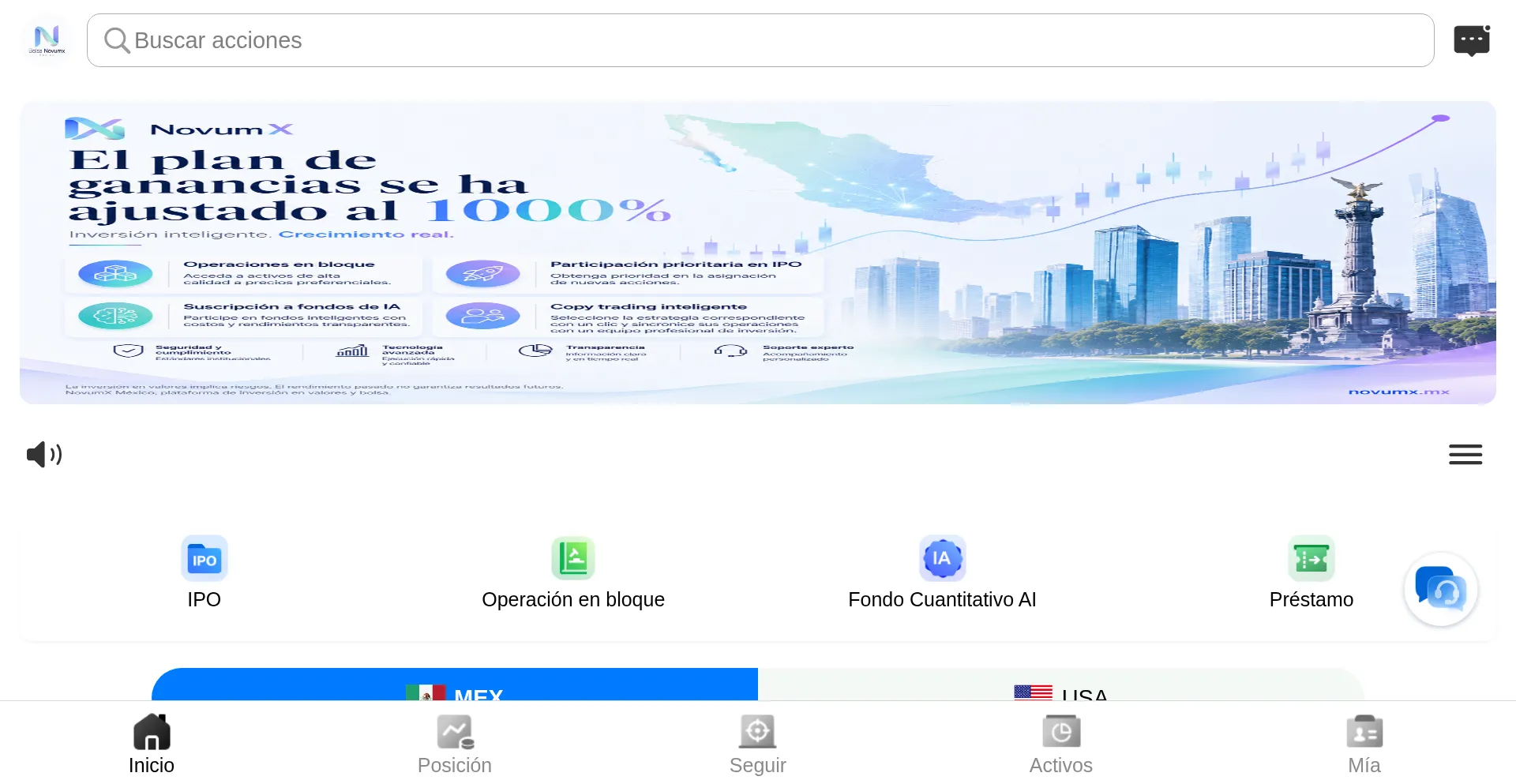Open the floating customer support button
Image resolution: width=1516 pixels, height=784 pixels.
(x=1441, y=589)
